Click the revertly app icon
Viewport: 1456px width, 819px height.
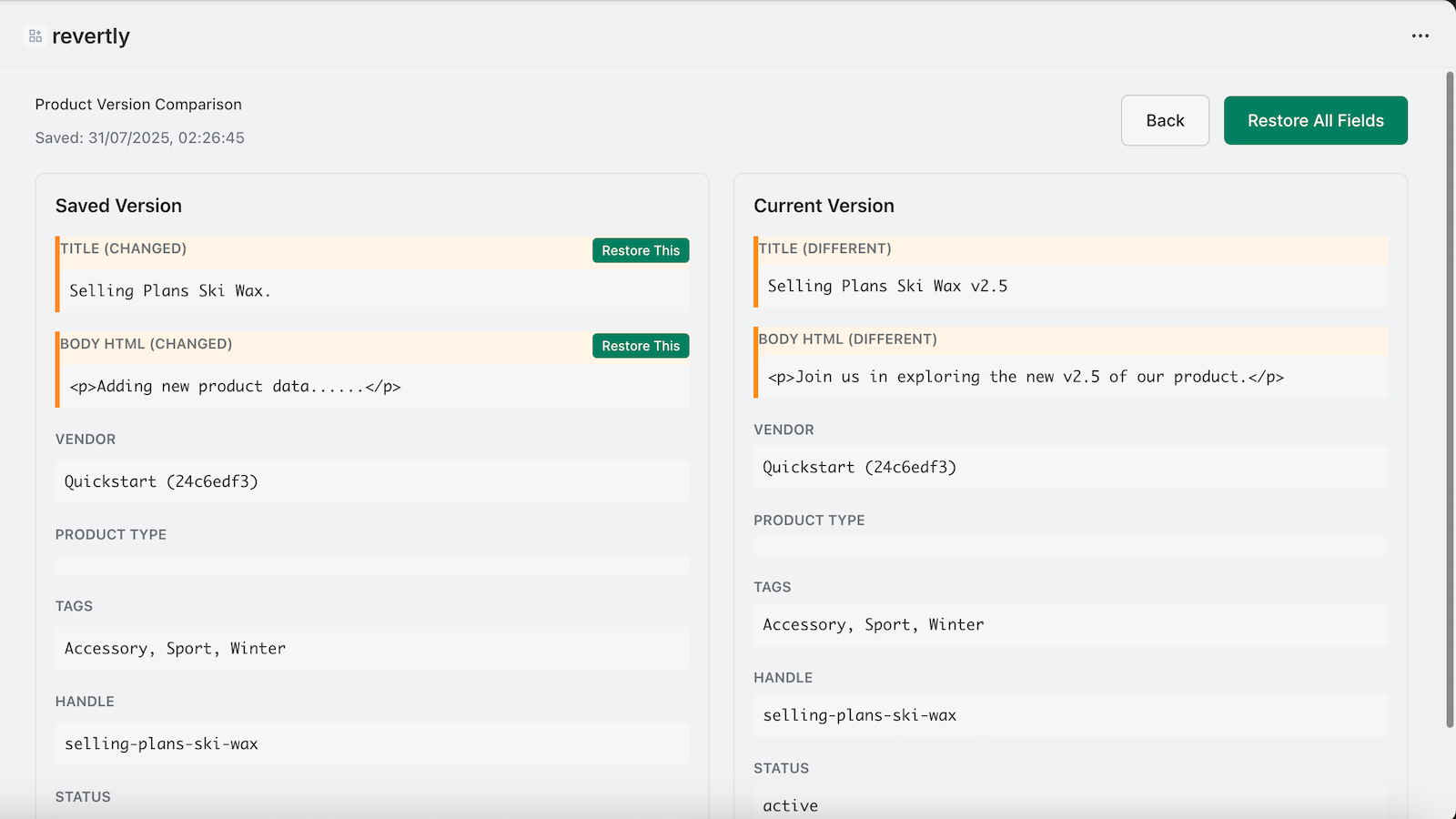click(35, 36)
